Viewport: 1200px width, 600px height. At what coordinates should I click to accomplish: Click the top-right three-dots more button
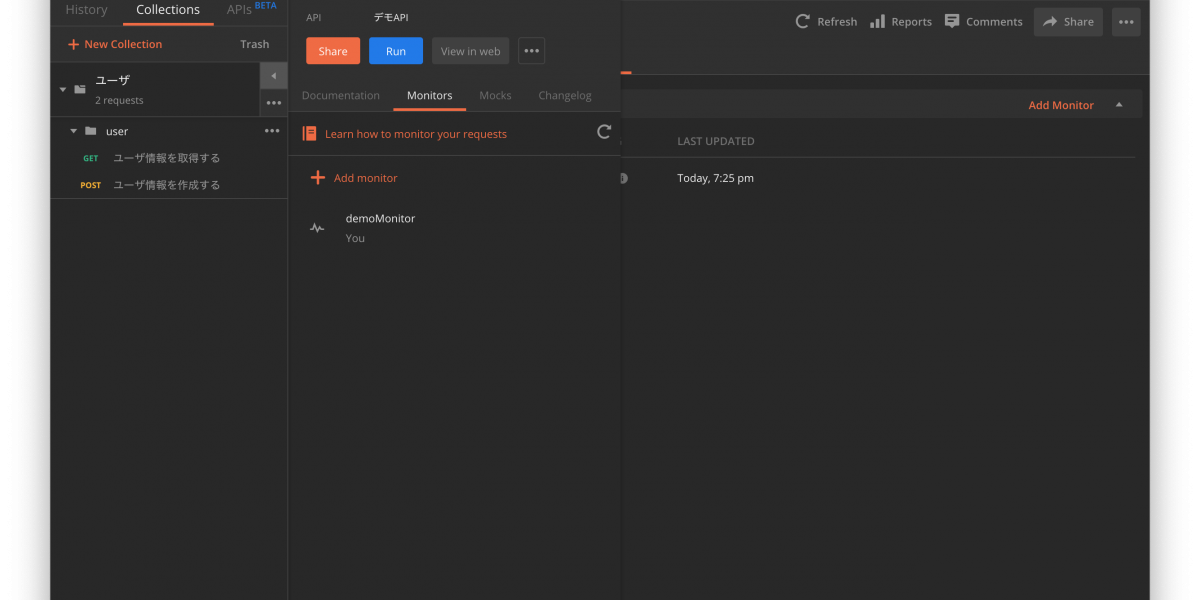click(x=1125, y=22)
